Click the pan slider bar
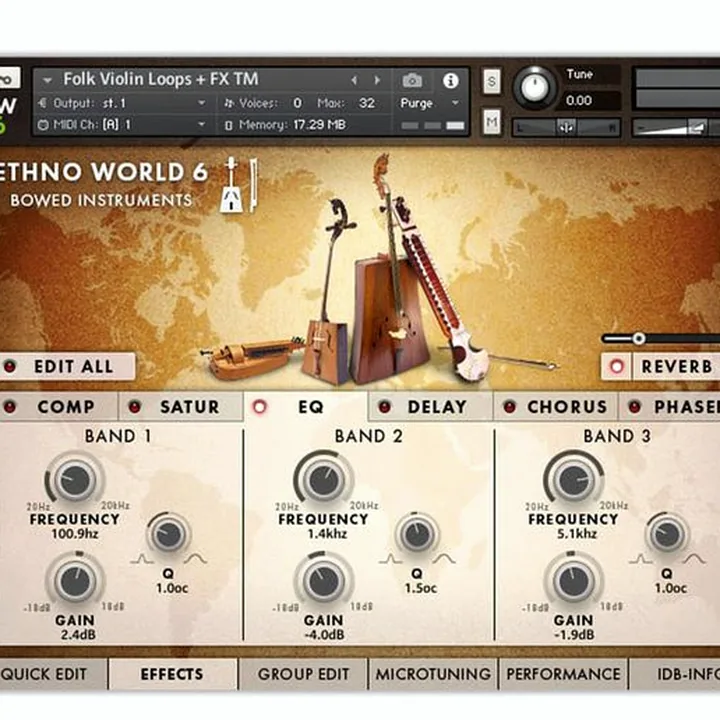Screen dimensions: 720x720 pos(566,127)
